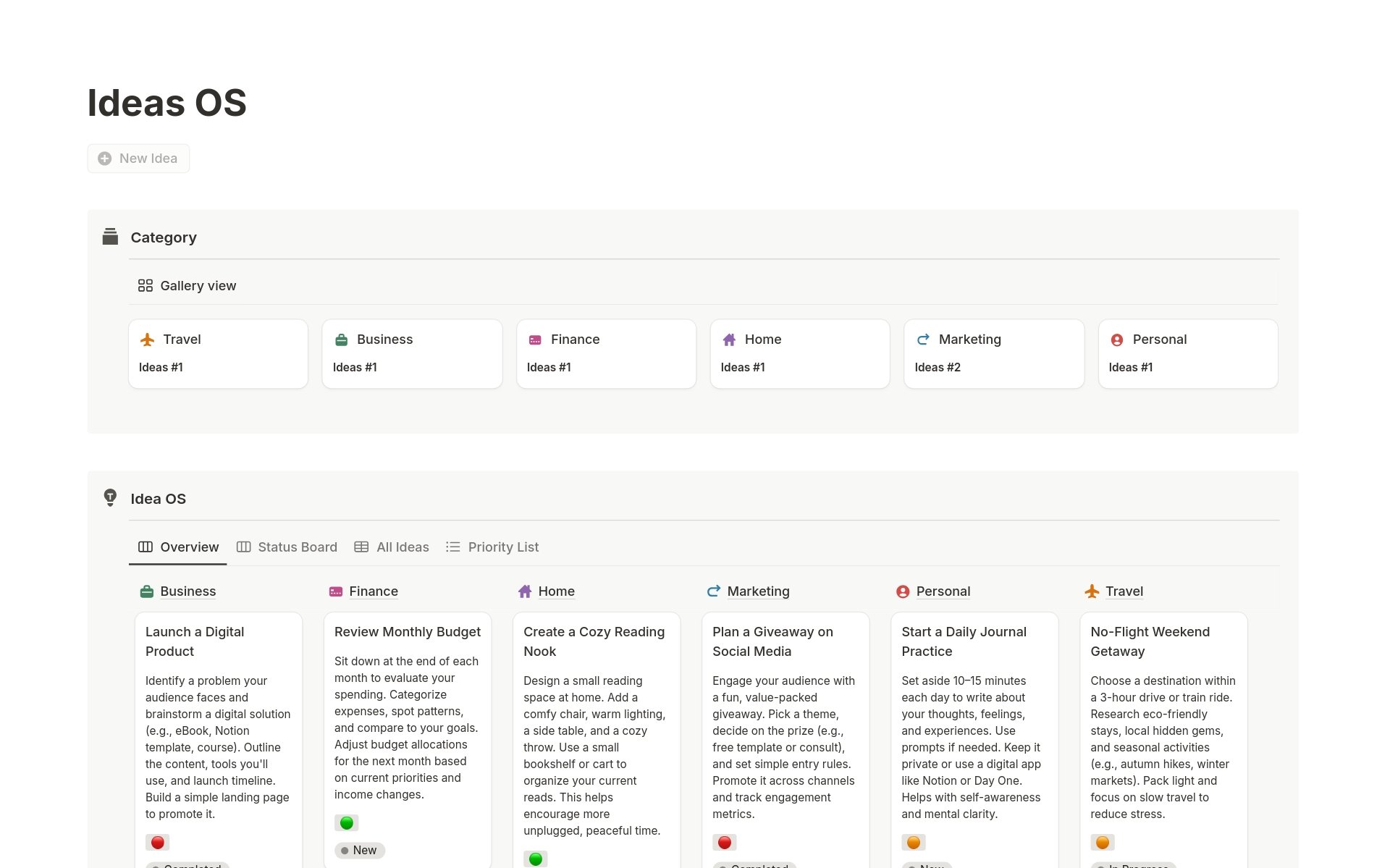1390x868 pixels.
Task: Click the Overview tab board icon
Action: click(146, 547)
